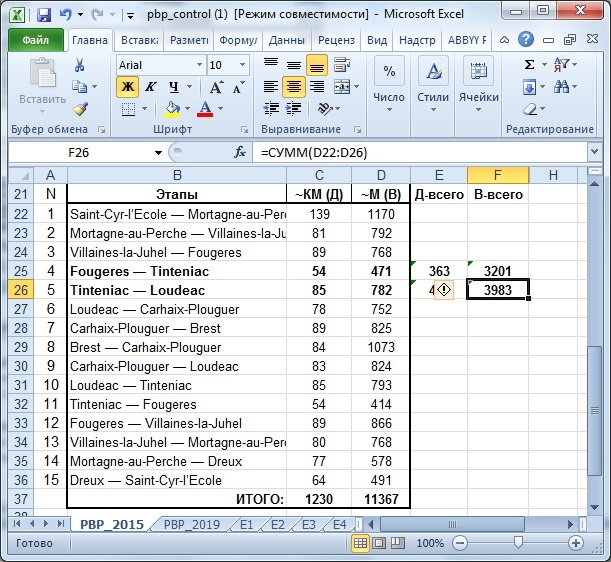Click the Undo arrow icon
This screenshot has height=562, width=611.
pyautogui.click(x=65, y=15)
